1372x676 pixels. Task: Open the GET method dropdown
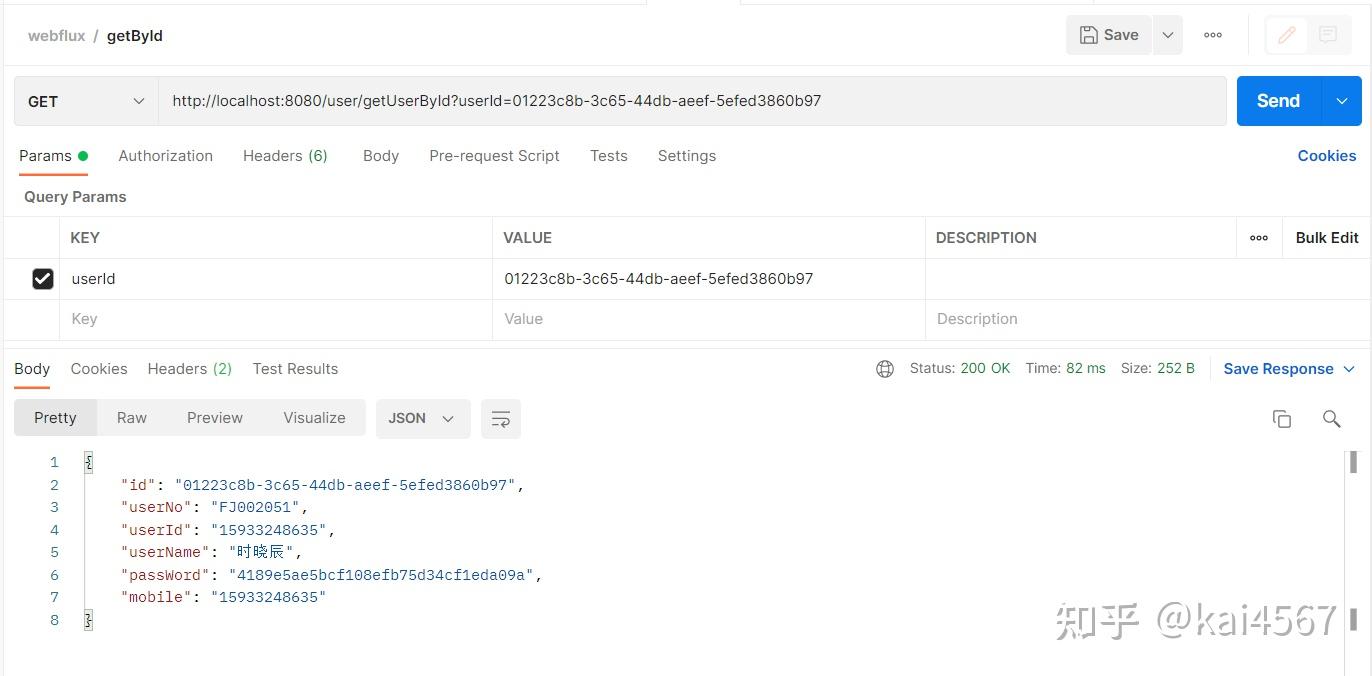(x=85, y=100)
